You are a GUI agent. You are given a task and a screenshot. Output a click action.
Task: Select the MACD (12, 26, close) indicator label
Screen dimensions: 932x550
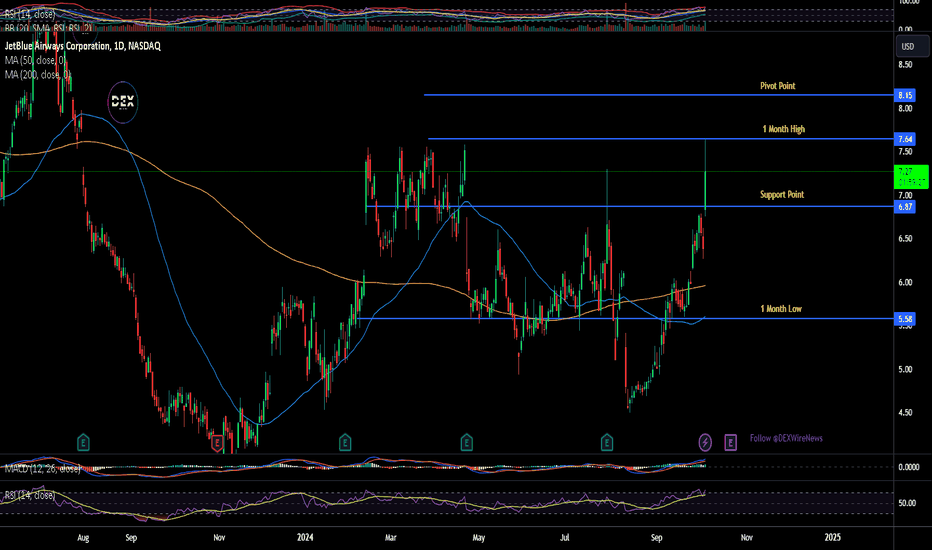[x=43, y=469]
